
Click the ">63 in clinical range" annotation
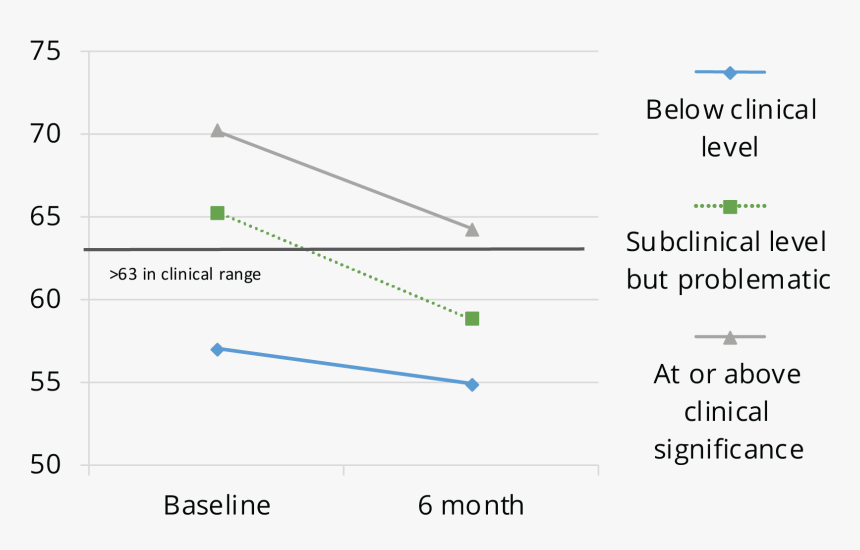(x=185, y=274)
